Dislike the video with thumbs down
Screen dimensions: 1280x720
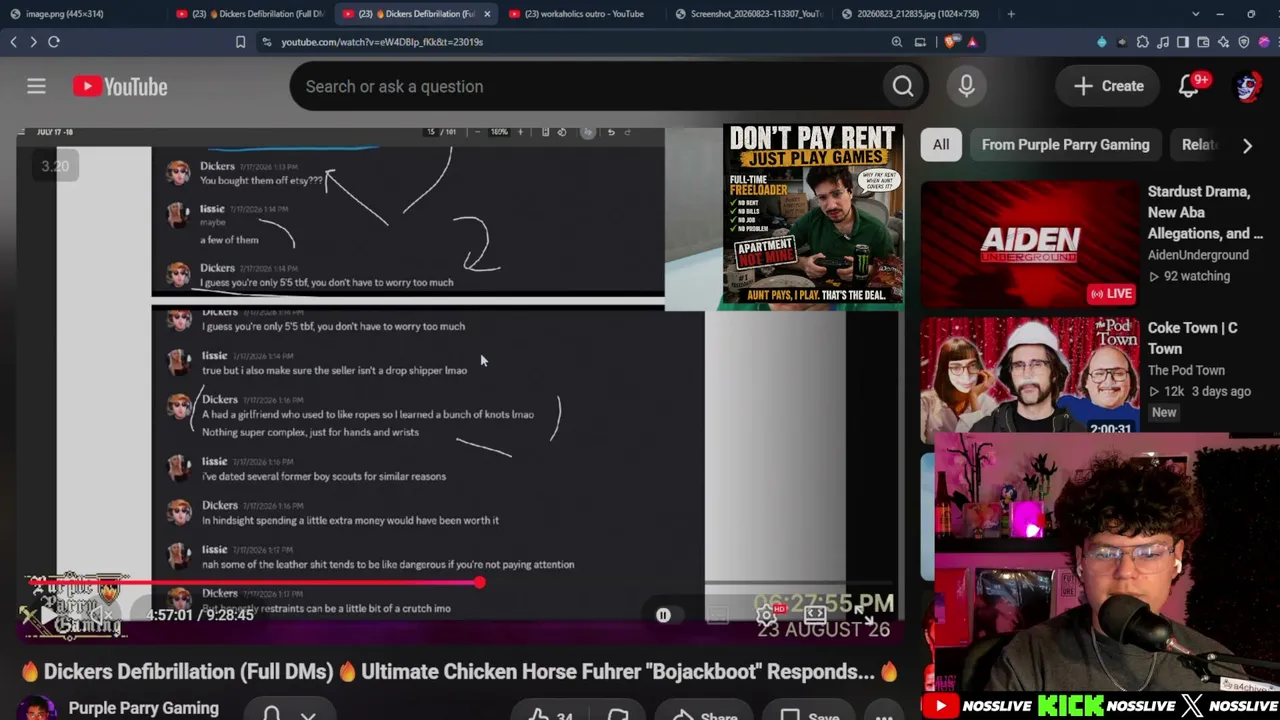[x=618, y=714]
